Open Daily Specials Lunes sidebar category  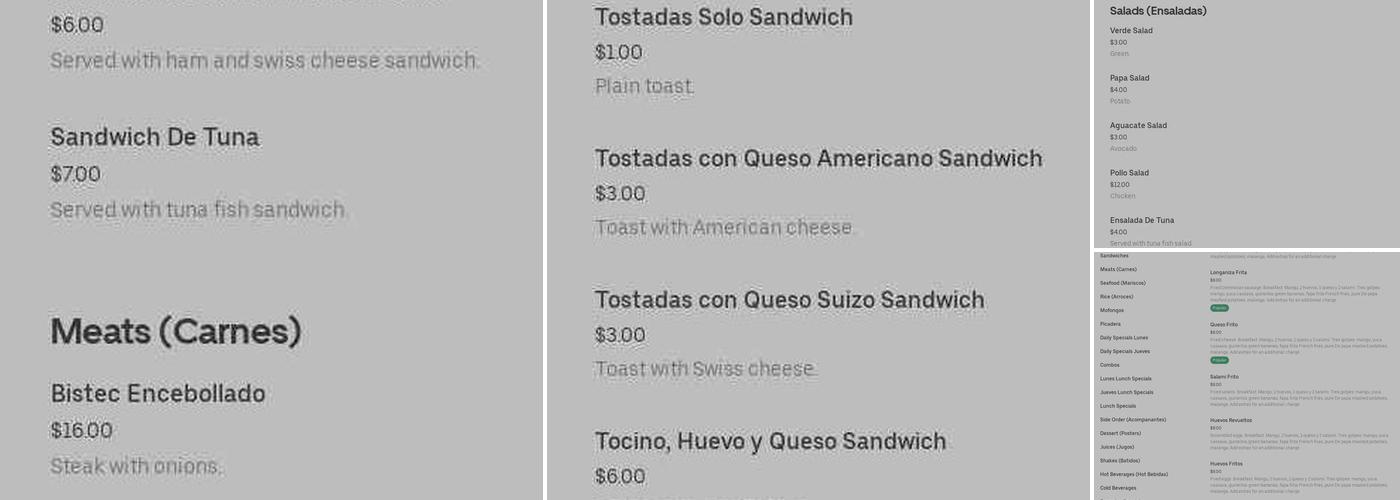tap(1124, 338)
